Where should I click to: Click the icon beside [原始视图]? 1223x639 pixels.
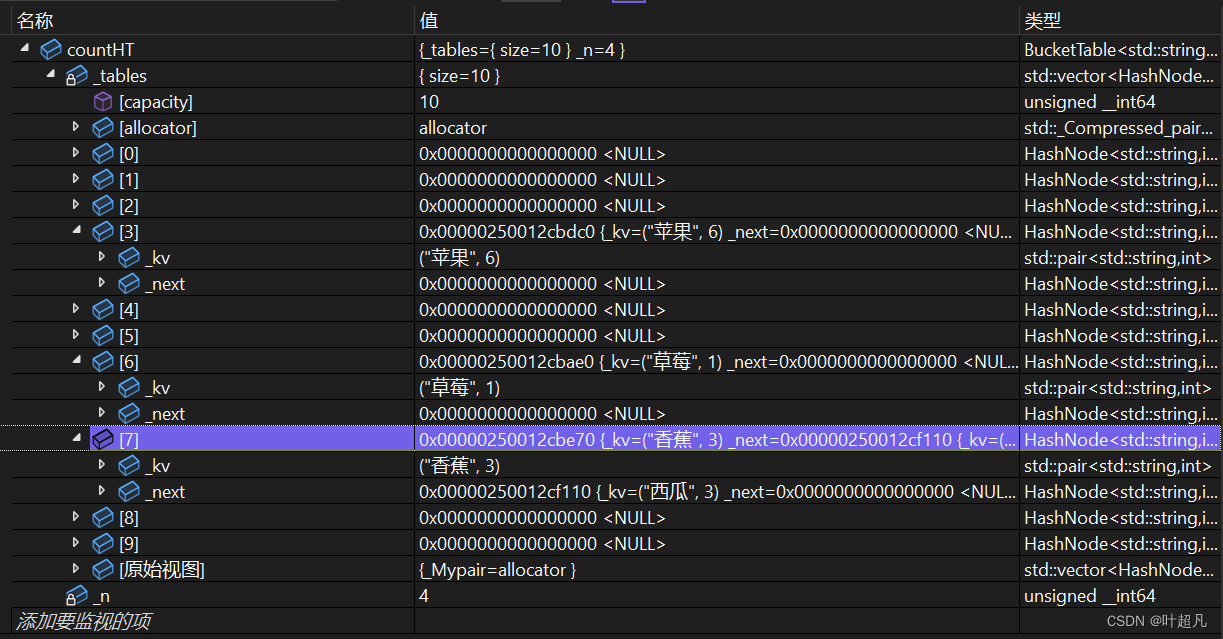103,570
